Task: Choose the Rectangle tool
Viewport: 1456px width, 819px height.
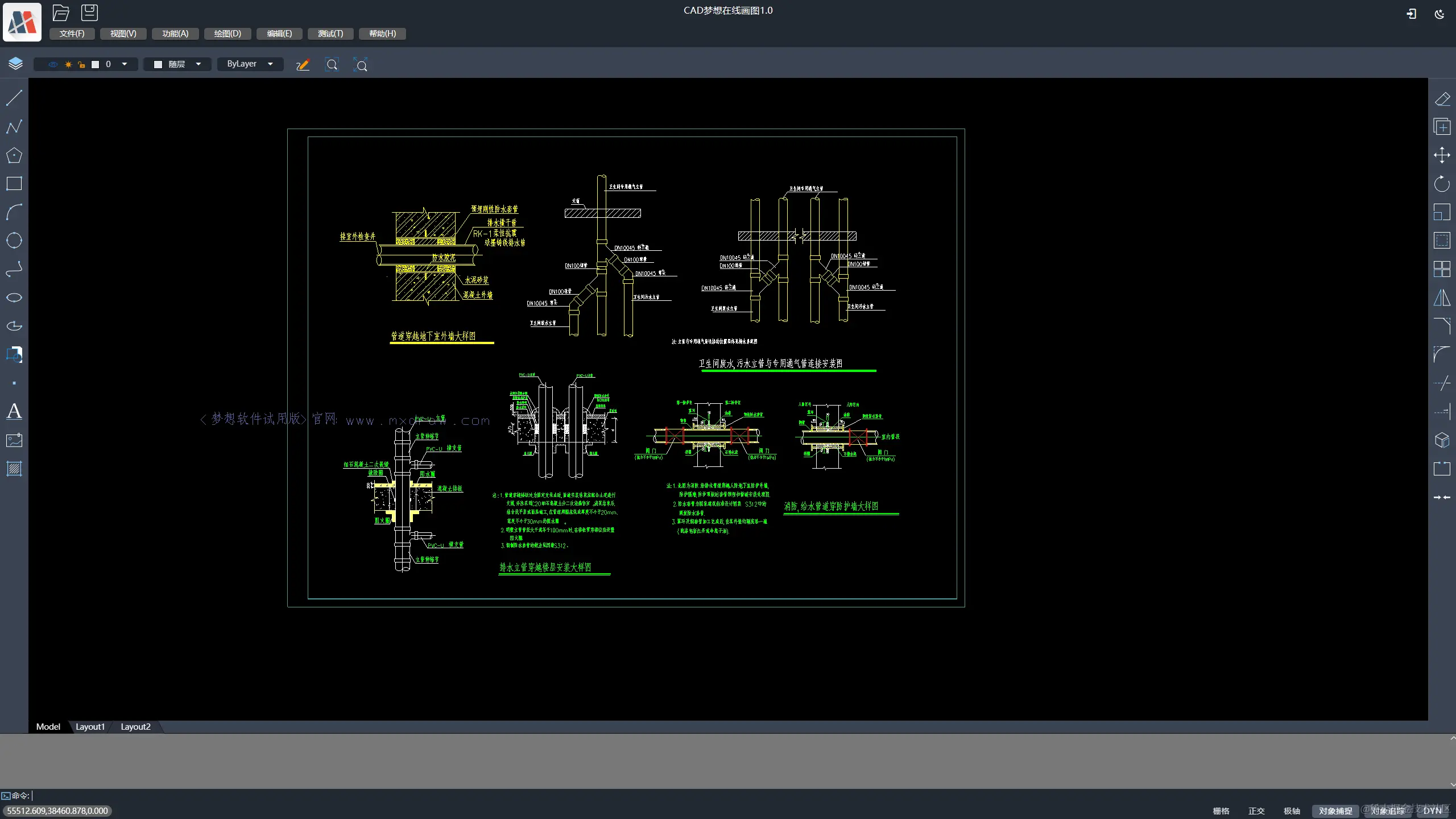Action: click(x=14, y=183)
